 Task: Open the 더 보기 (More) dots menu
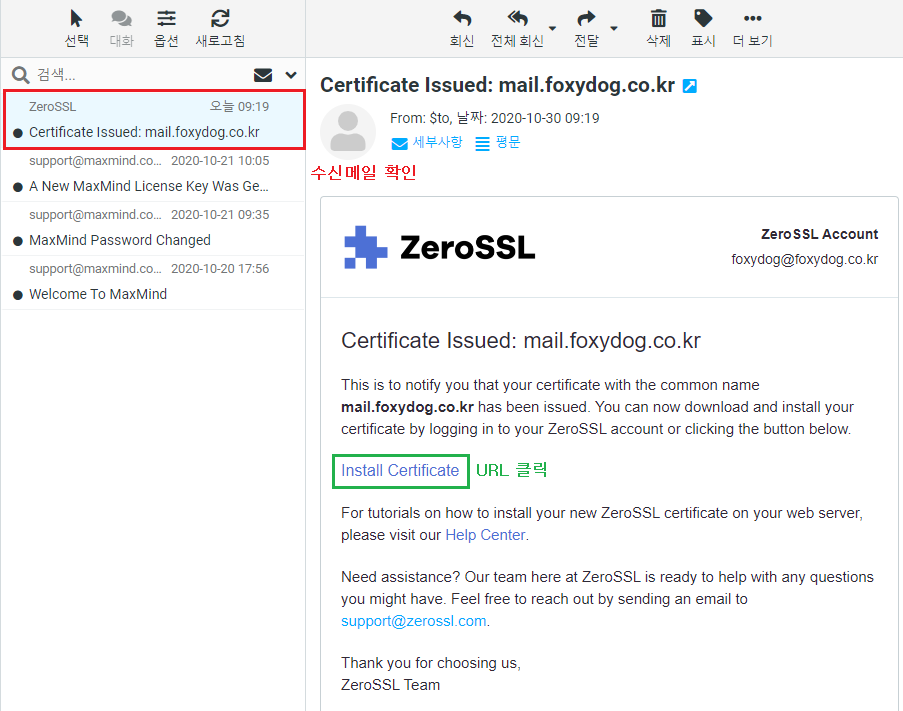[753, 19]
